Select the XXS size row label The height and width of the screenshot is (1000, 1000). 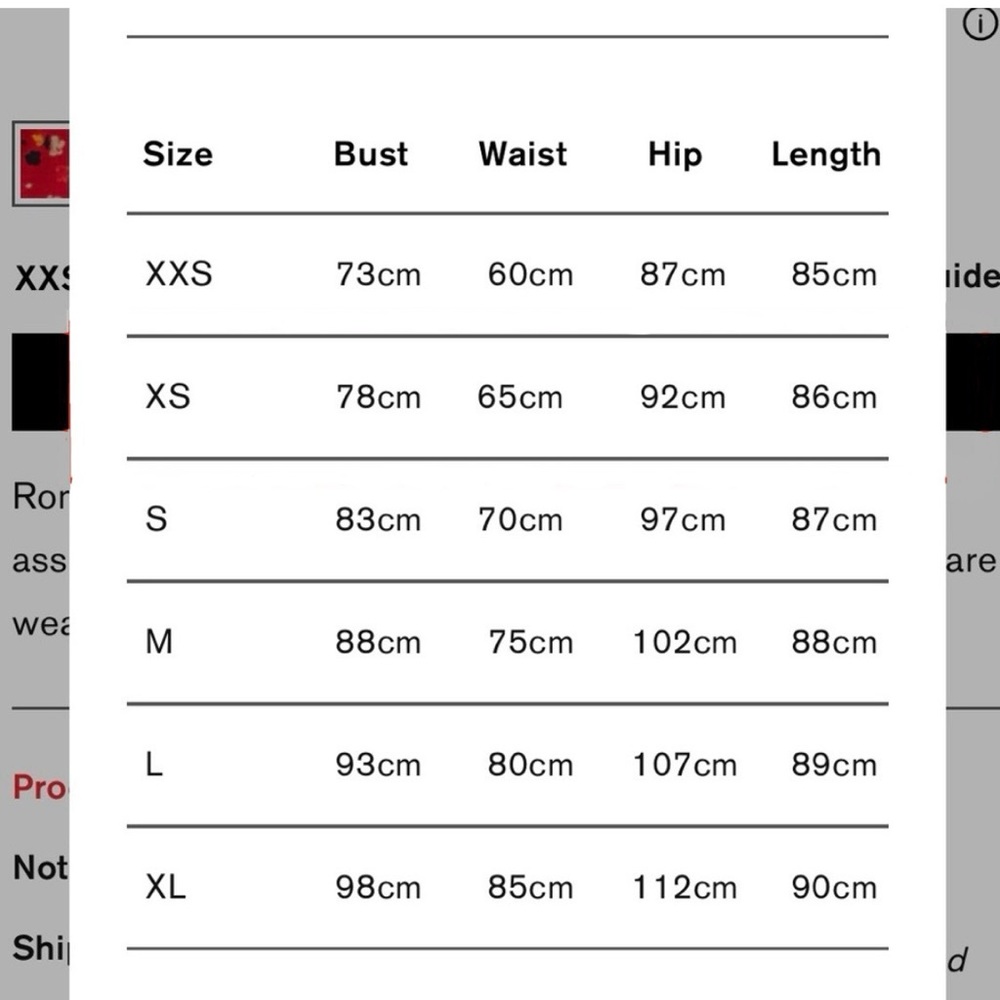[179, 274]
